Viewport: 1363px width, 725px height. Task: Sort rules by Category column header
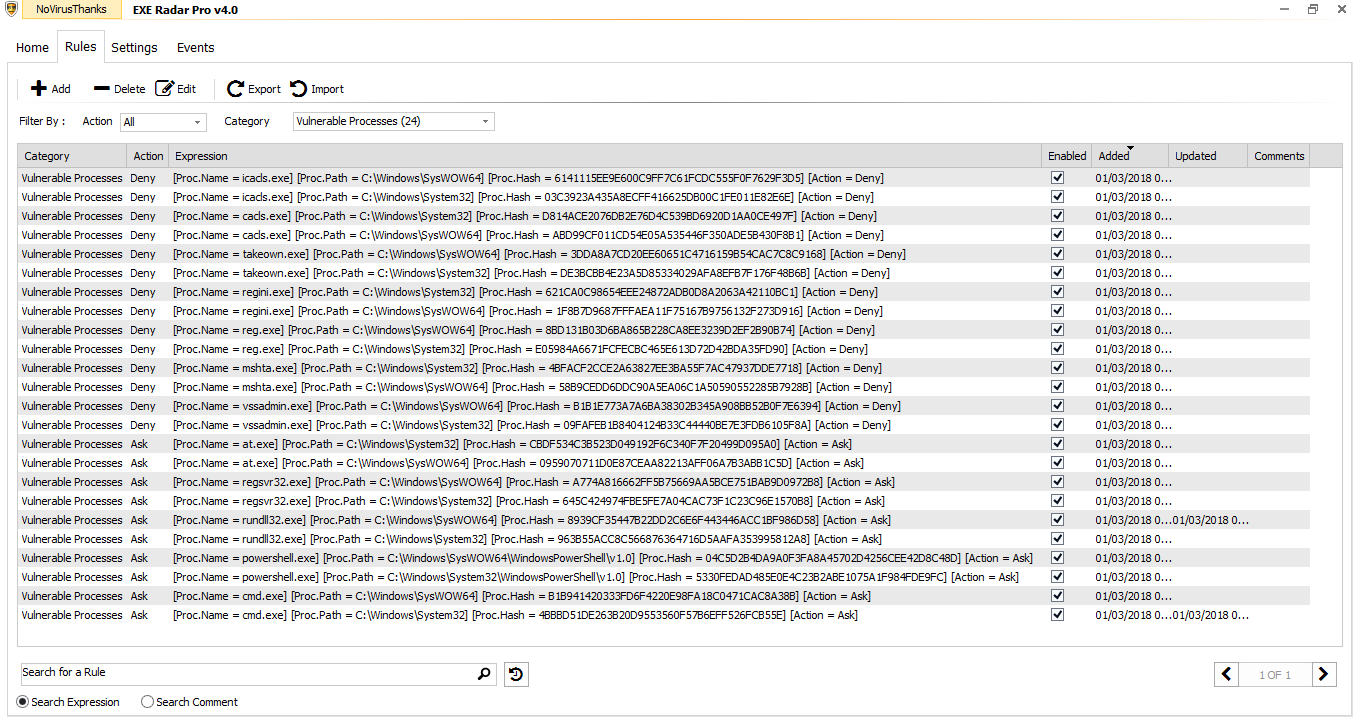coord(73,156)
